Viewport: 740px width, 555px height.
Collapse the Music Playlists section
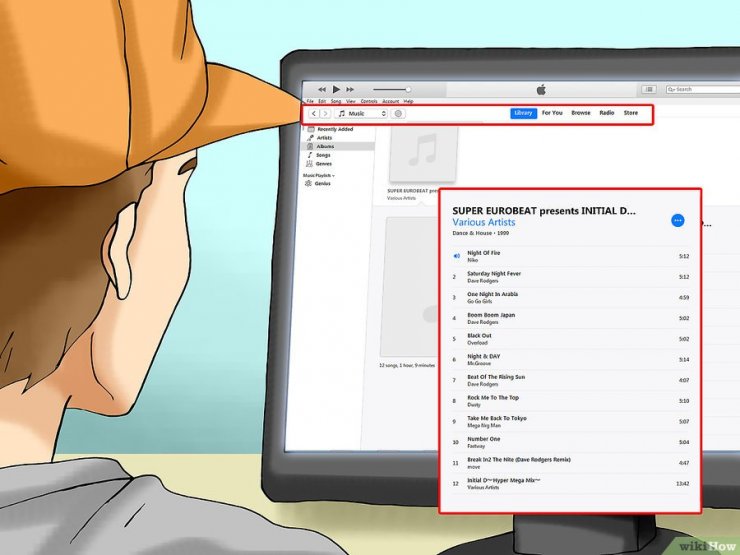[319, 176]
